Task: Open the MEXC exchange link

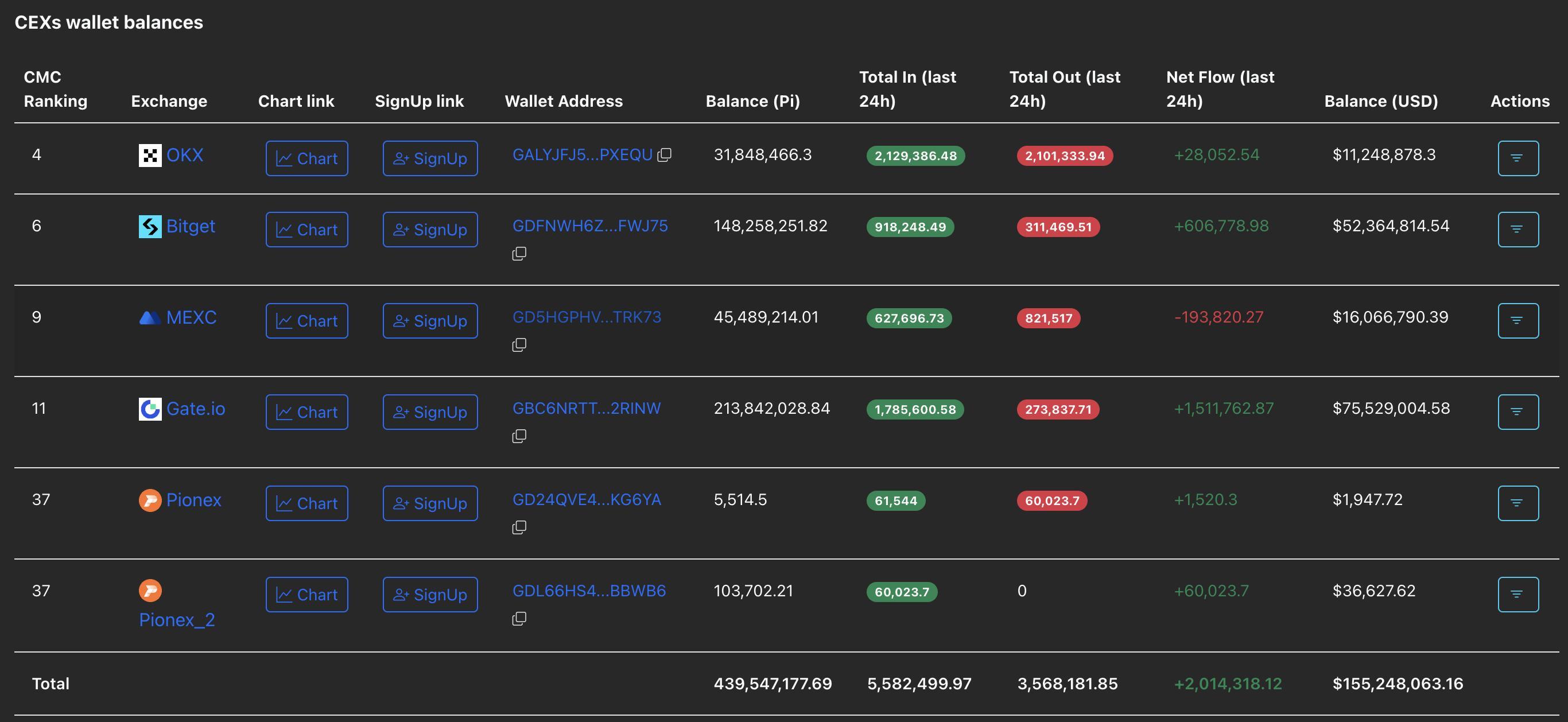Action: (191, 317)
